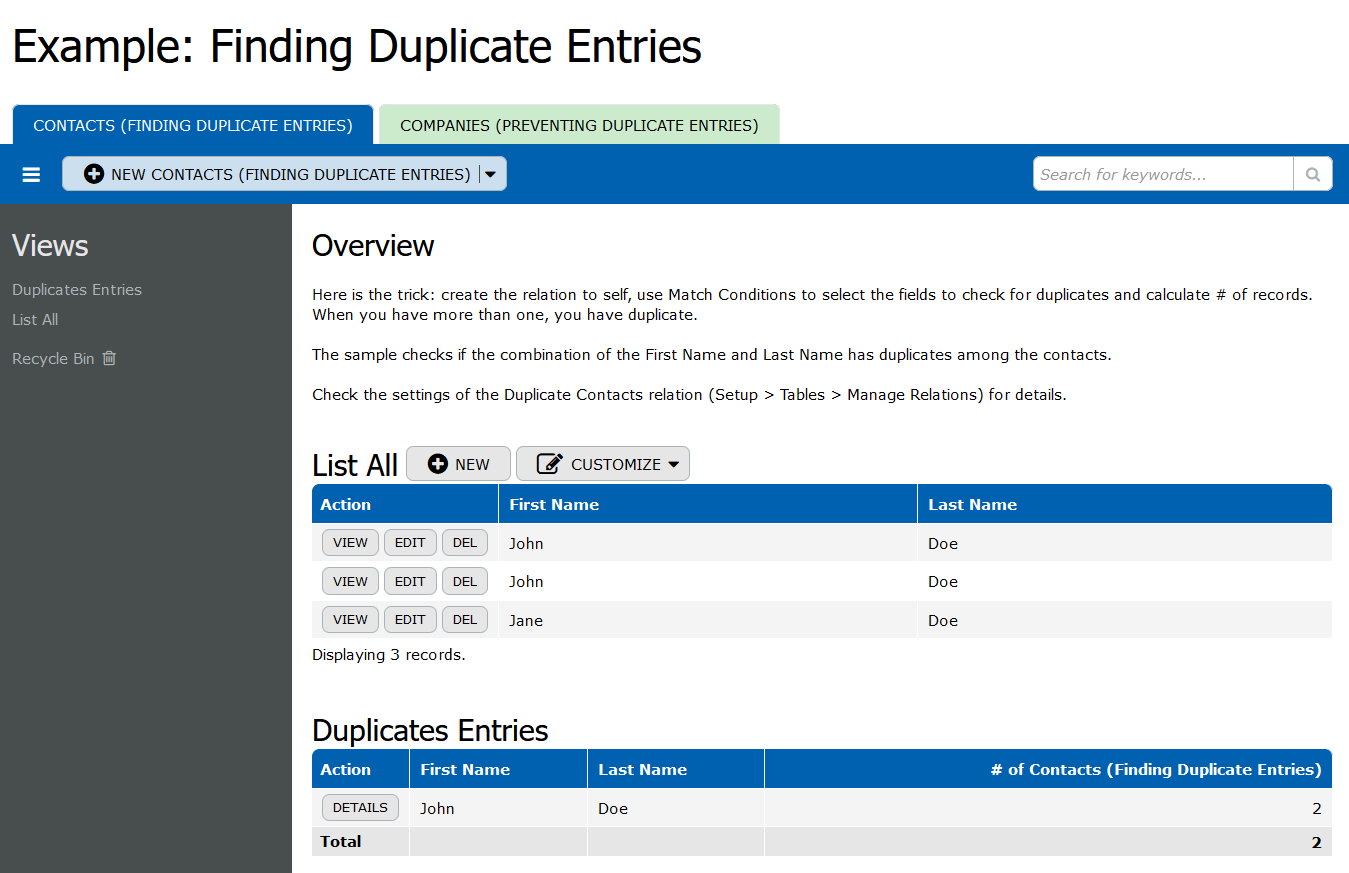
Task: View the first John Doe record
Action: (350, 543)
